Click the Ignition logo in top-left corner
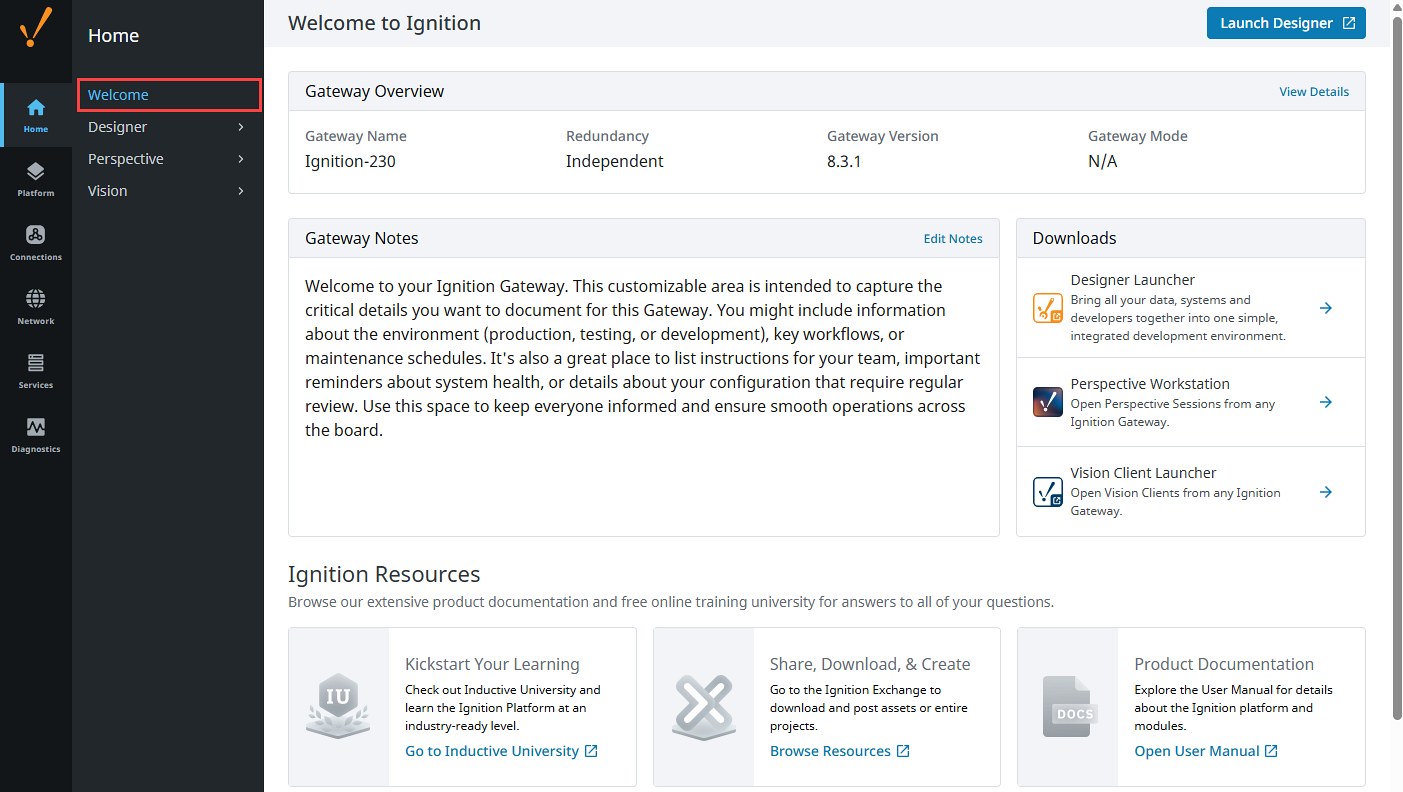1403x792 pixels. pos(35,28)
